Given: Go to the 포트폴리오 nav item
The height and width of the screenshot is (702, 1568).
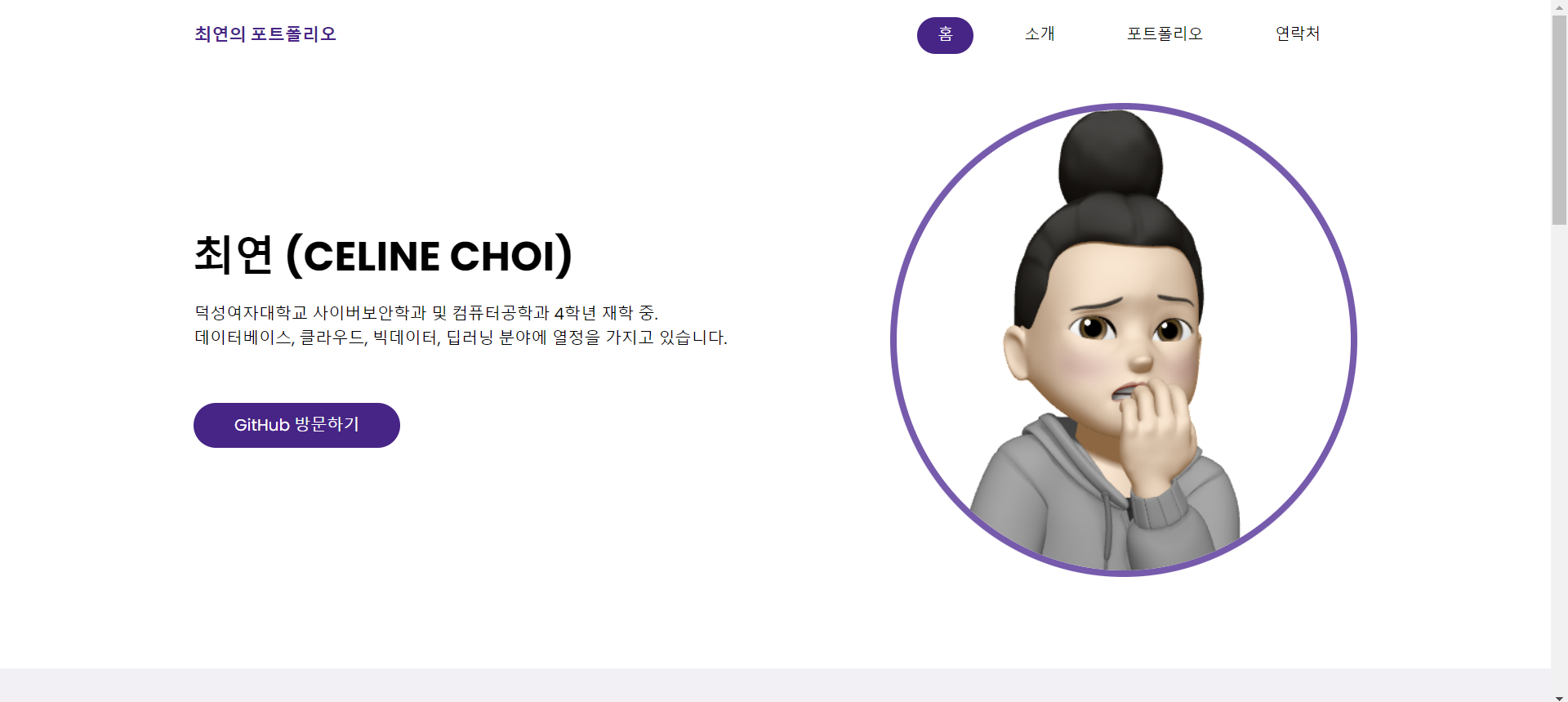Looking at the screenshot, I should coord(1165,34).
